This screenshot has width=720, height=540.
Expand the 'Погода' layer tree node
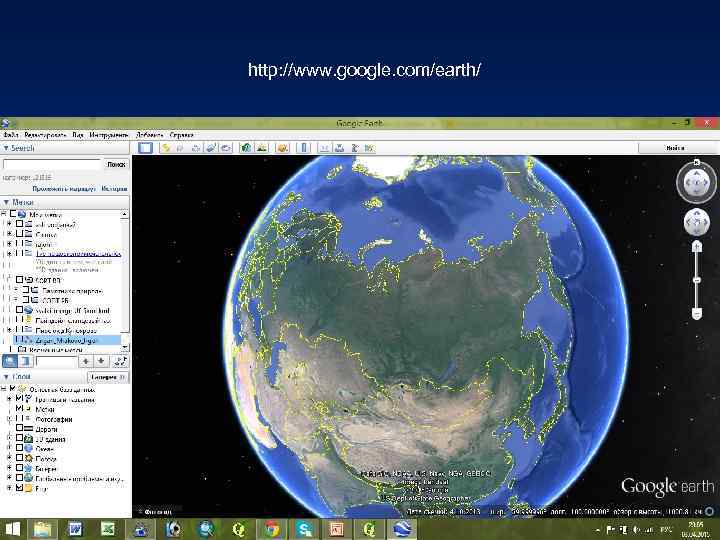tap(9, 458)
